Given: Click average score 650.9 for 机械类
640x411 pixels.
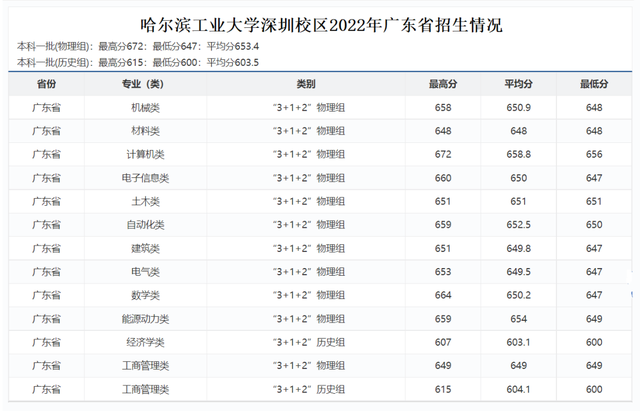Looking at the screenshot, I should coord(518,108).
